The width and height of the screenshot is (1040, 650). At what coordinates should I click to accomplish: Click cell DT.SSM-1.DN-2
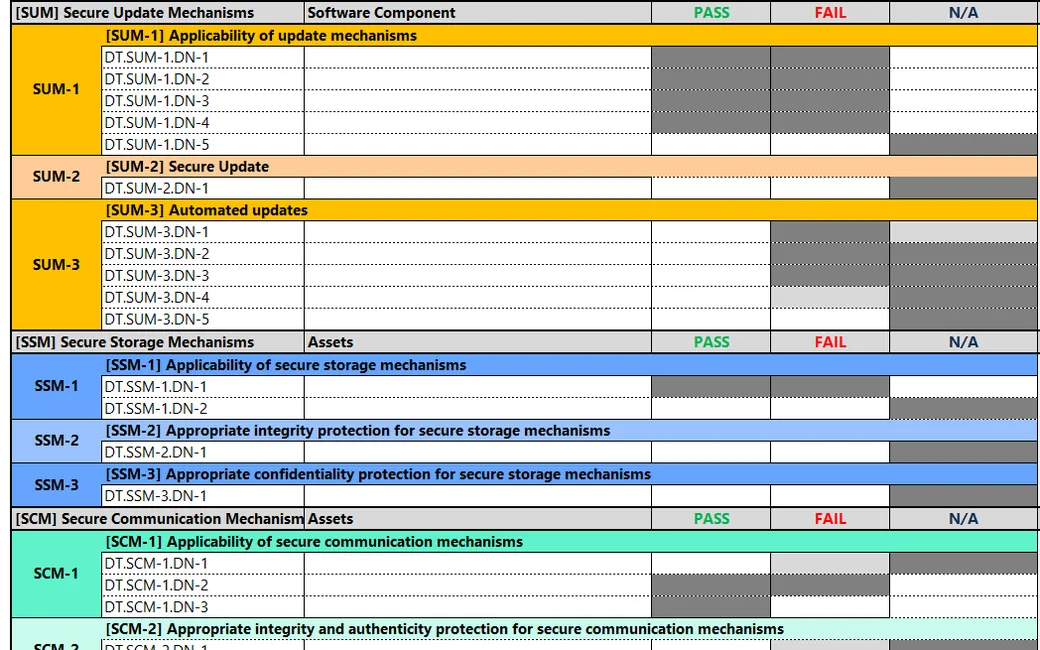coord(203,409)
